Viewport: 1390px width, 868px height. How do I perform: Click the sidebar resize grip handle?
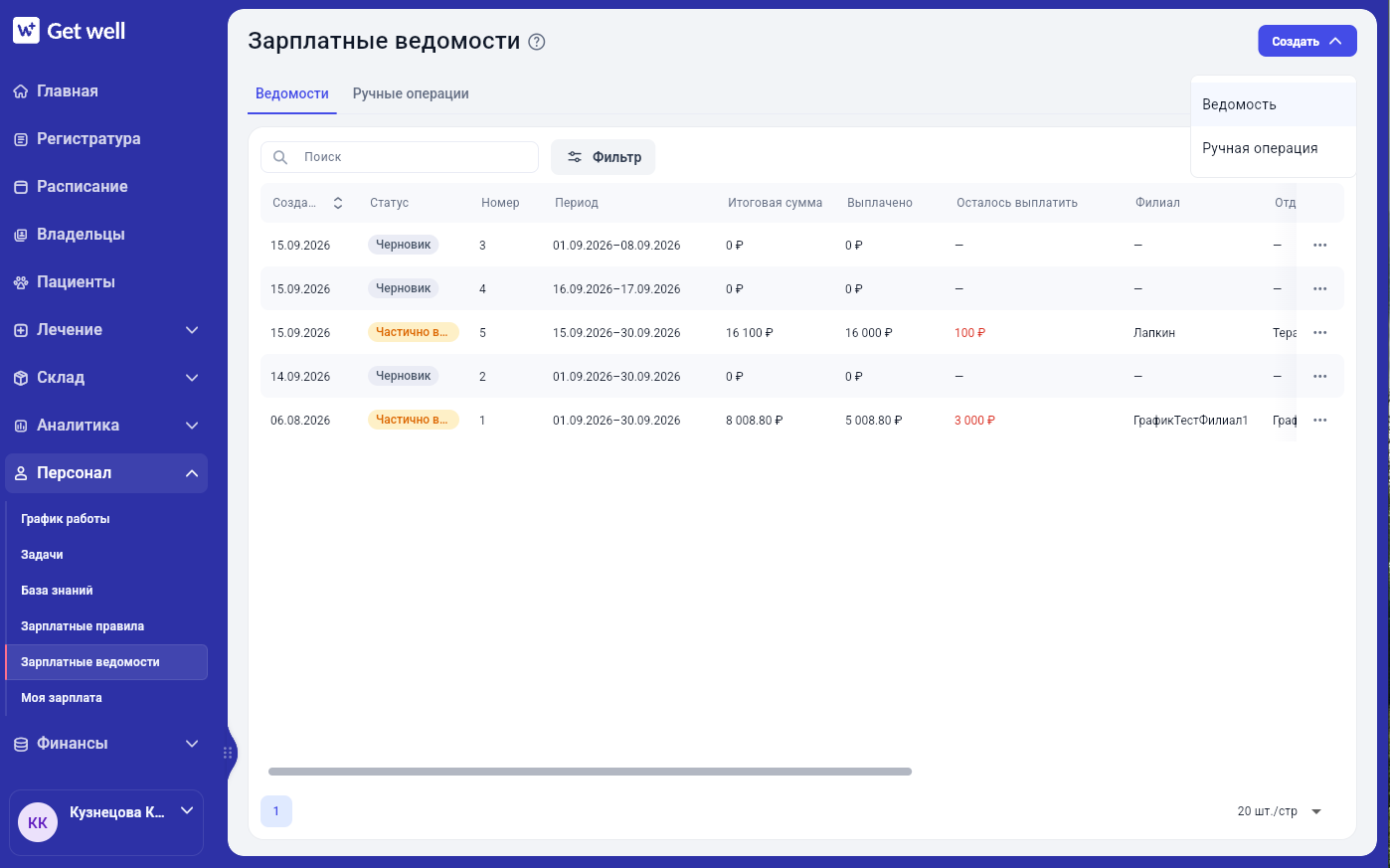pos(228,753)
